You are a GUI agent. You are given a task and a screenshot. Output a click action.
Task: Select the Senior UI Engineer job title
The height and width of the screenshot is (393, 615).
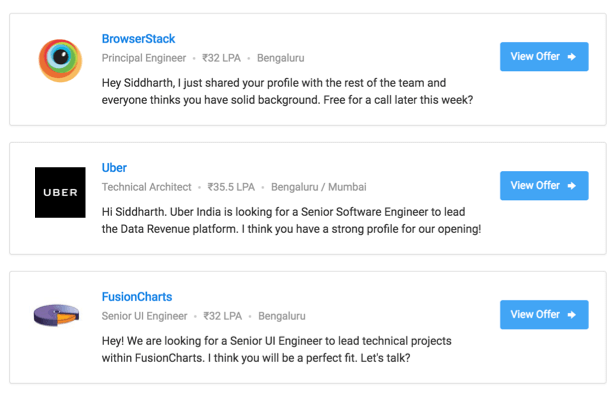click(144, 316)
